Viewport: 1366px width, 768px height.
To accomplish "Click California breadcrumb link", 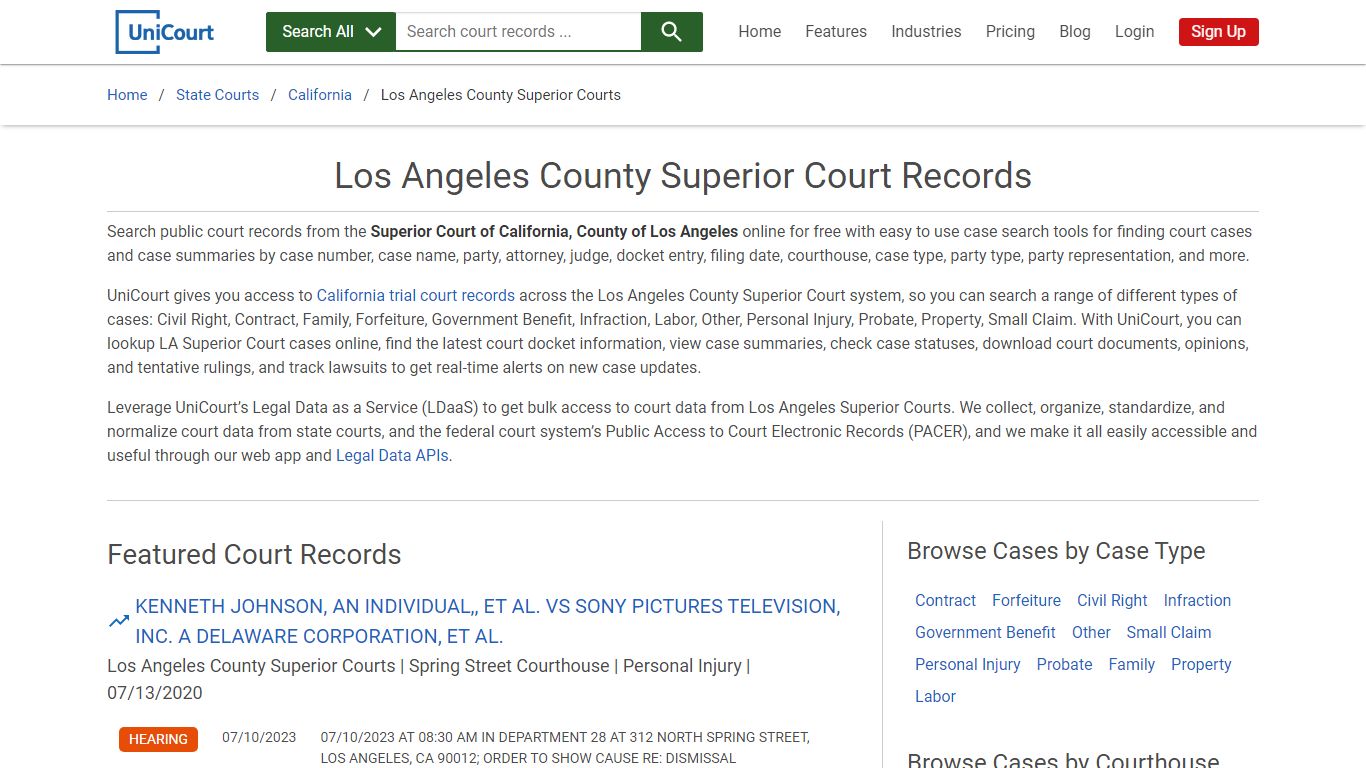I will [x=320, y=95].
